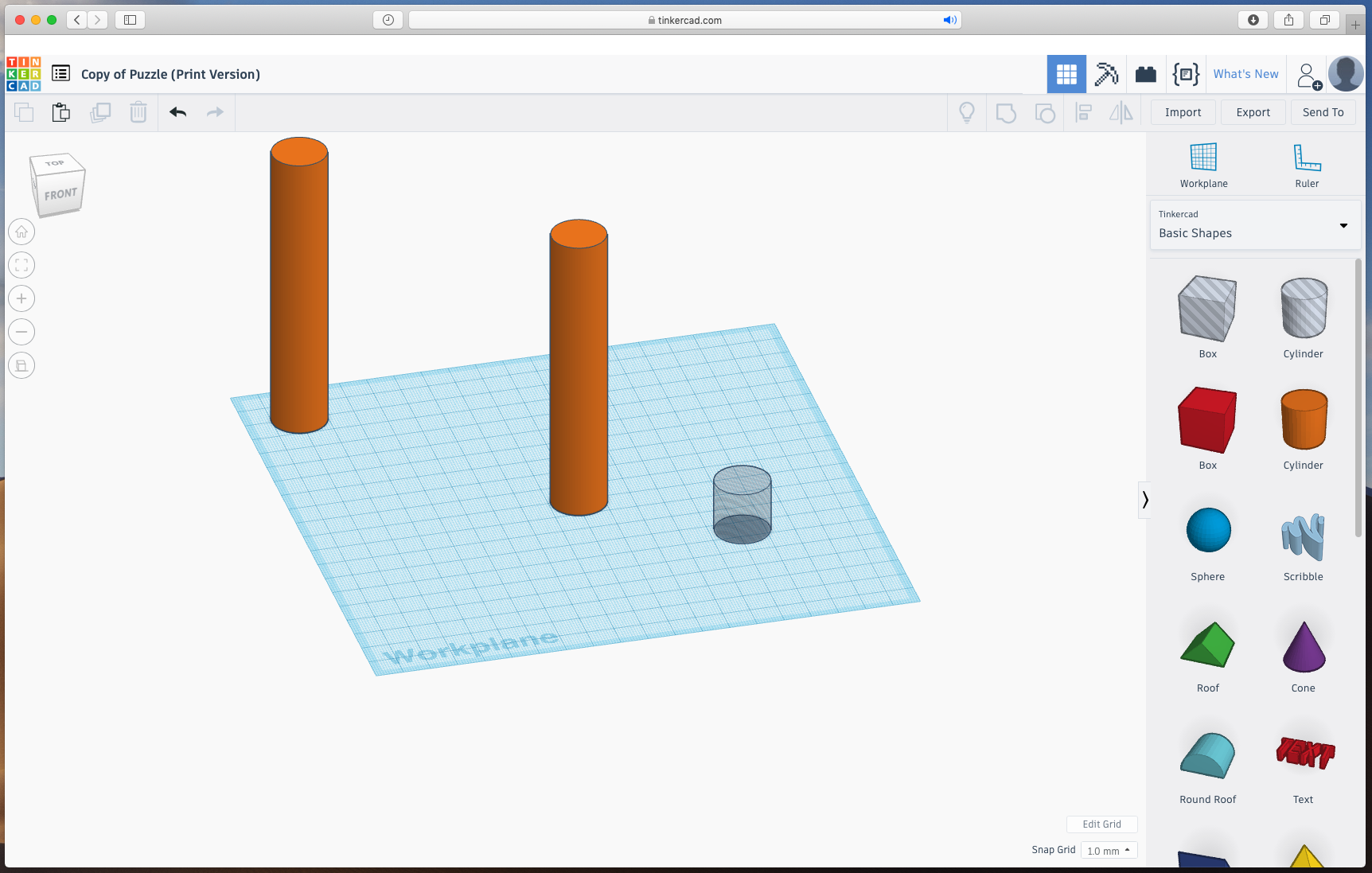Click the Edit Grid button
The width and height of the screenshot is (1372, 873).
(1101, 824)
